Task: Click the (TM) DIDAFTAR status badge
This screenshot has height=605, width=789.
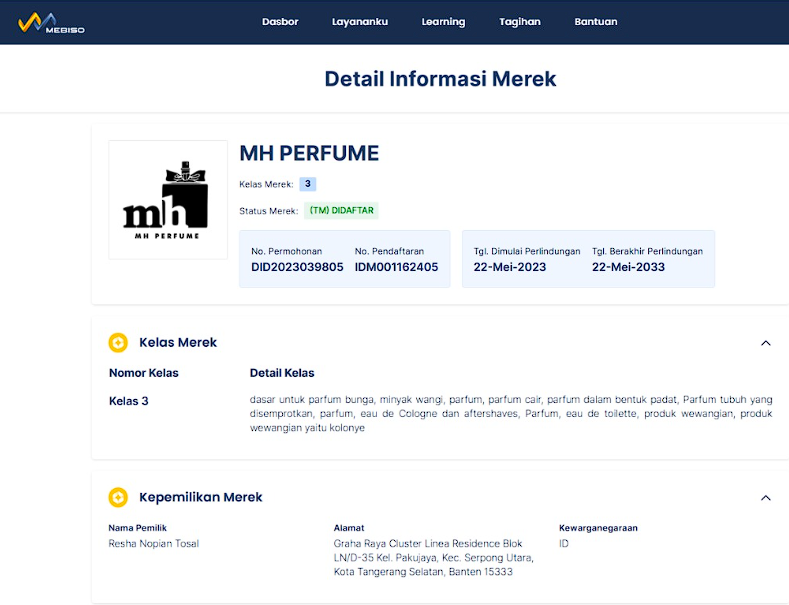Action: (341, 210)
